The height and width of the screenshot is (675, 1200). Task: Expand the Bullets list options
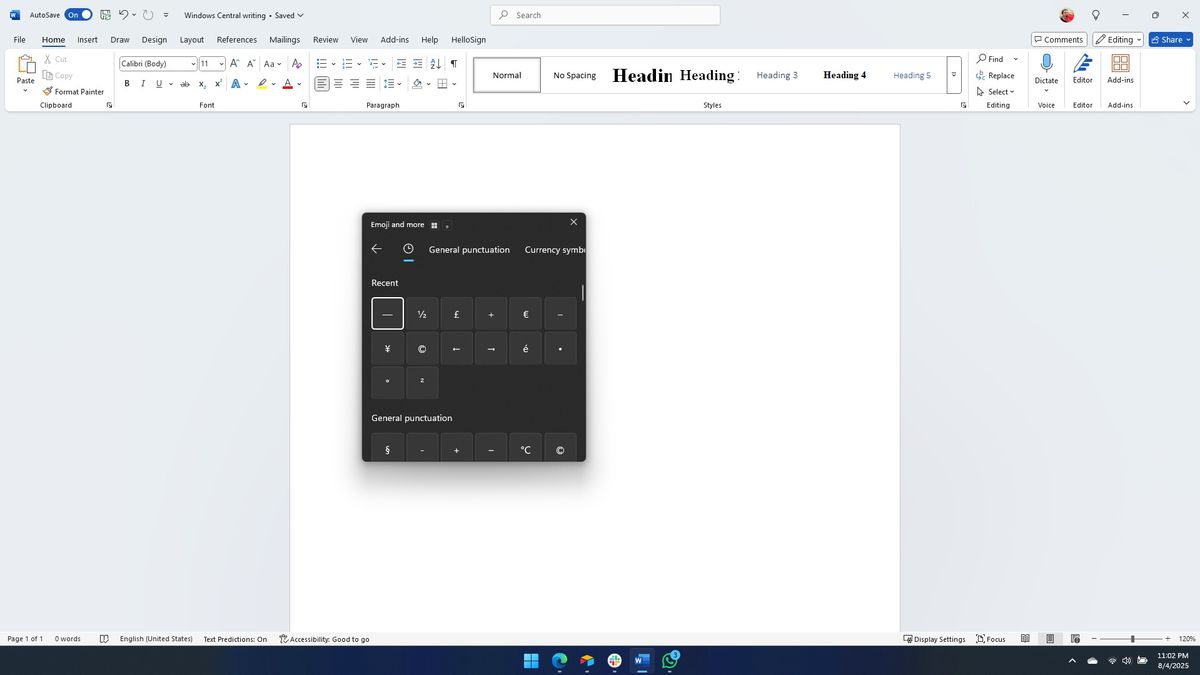pos(333,63)
